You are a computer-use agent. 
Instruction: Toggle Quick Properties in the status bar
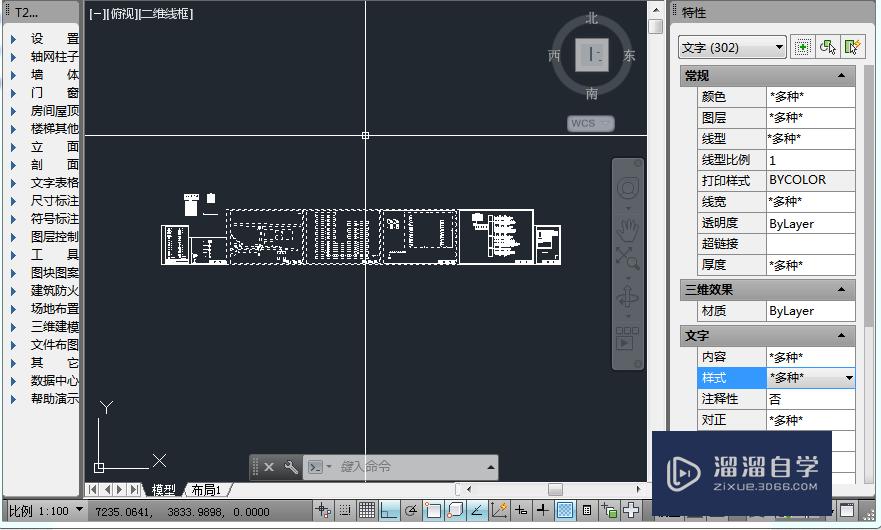pos(587,510)
